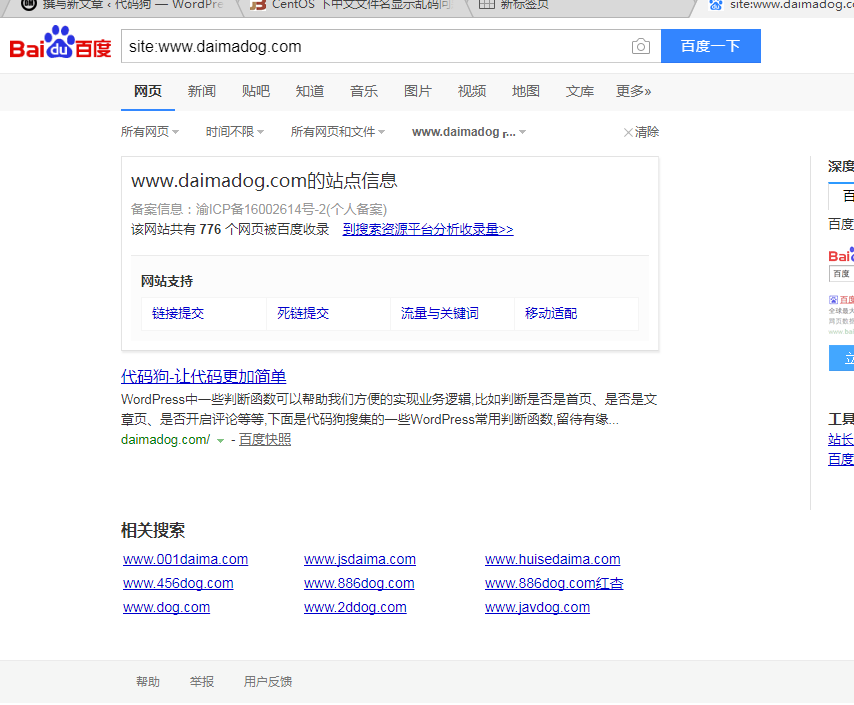
Task: Click the 百度一下 search button
Action: coord(710,46)
